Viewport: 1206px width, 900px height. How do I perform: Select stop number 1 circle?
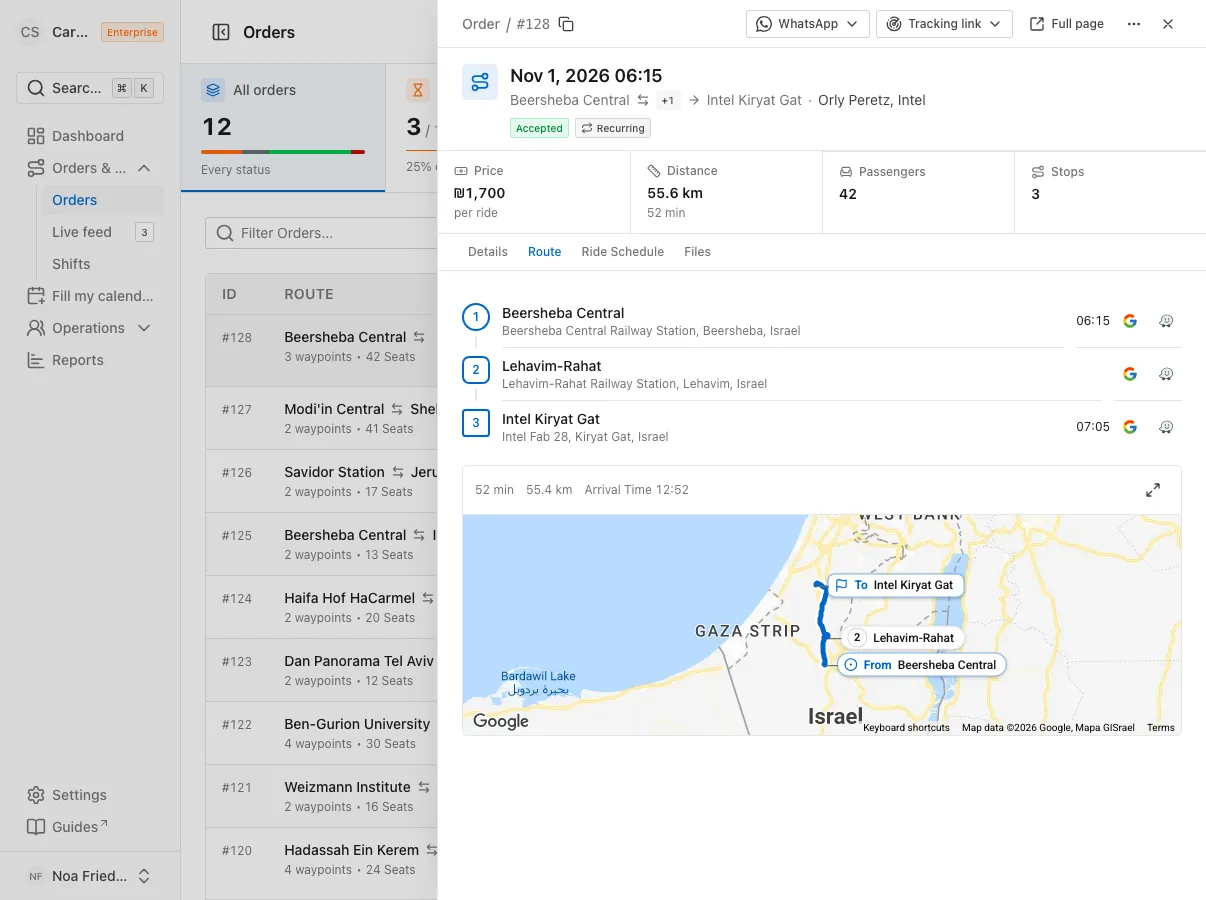[x=476, y=317]
